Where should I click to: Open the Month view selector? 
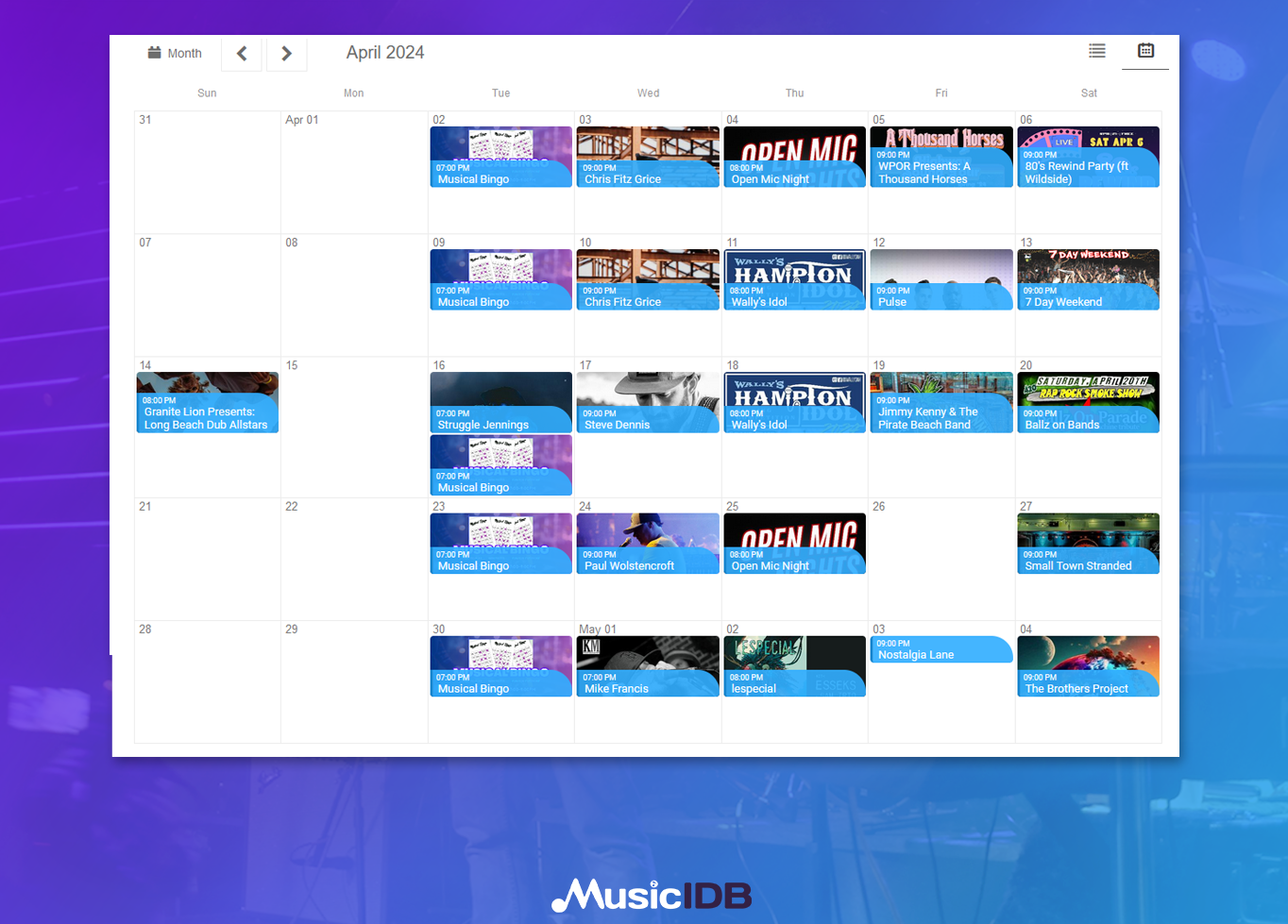tap(175, 53)
